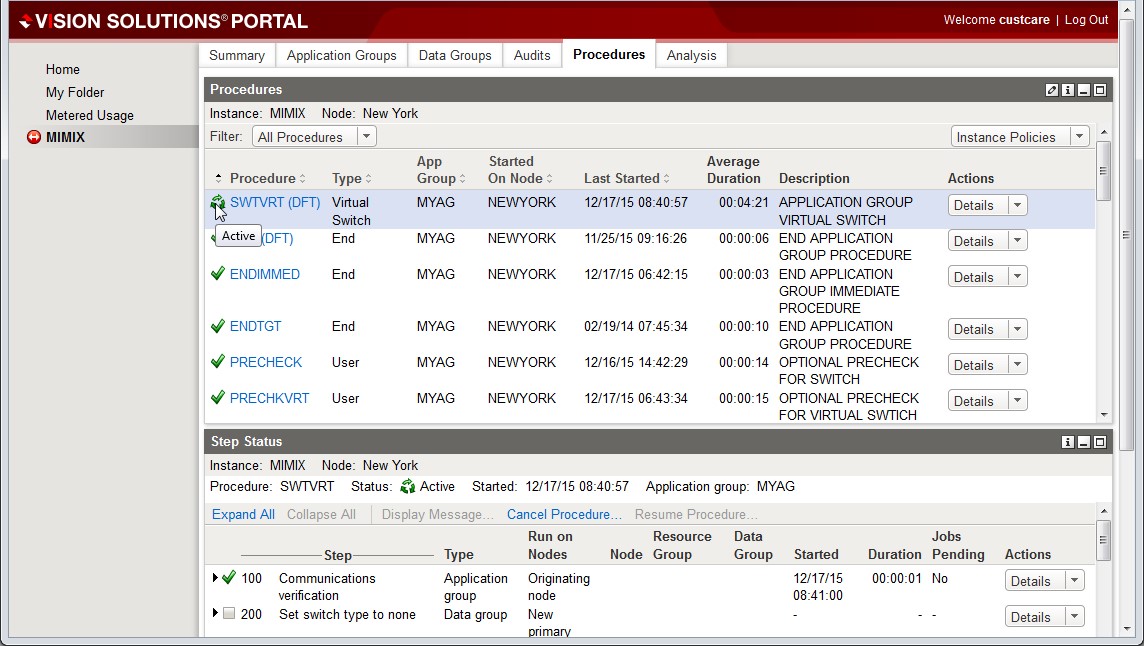Open the All Procedures filter dropdown
The width and height of the screenshot is (1144, 646).
click(x=314, y=137)
